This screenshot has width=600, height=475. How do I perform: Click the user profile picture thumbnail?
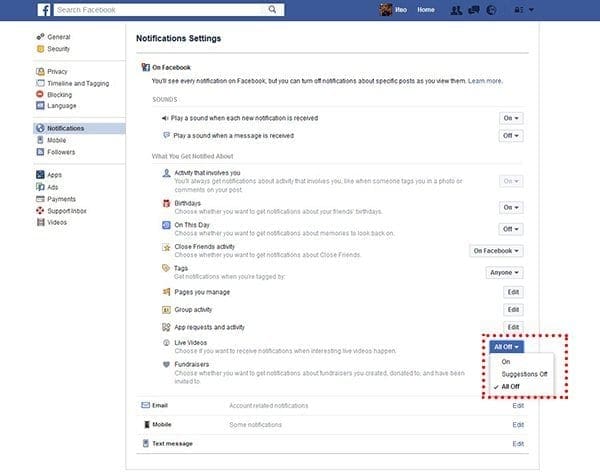click(382, 10)
